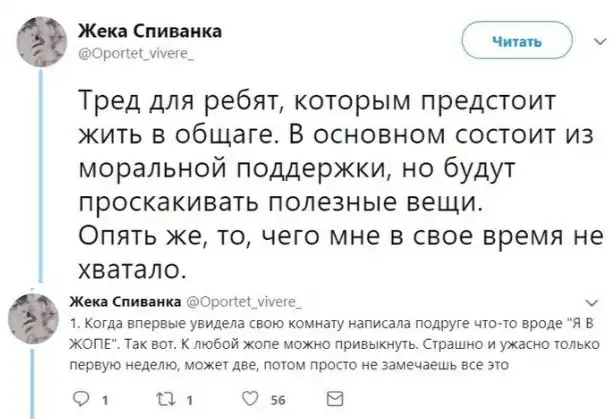Screen dimensions: 612x419
Task: Open bold Жека Спиванка name at top
Action: [150, 32]
